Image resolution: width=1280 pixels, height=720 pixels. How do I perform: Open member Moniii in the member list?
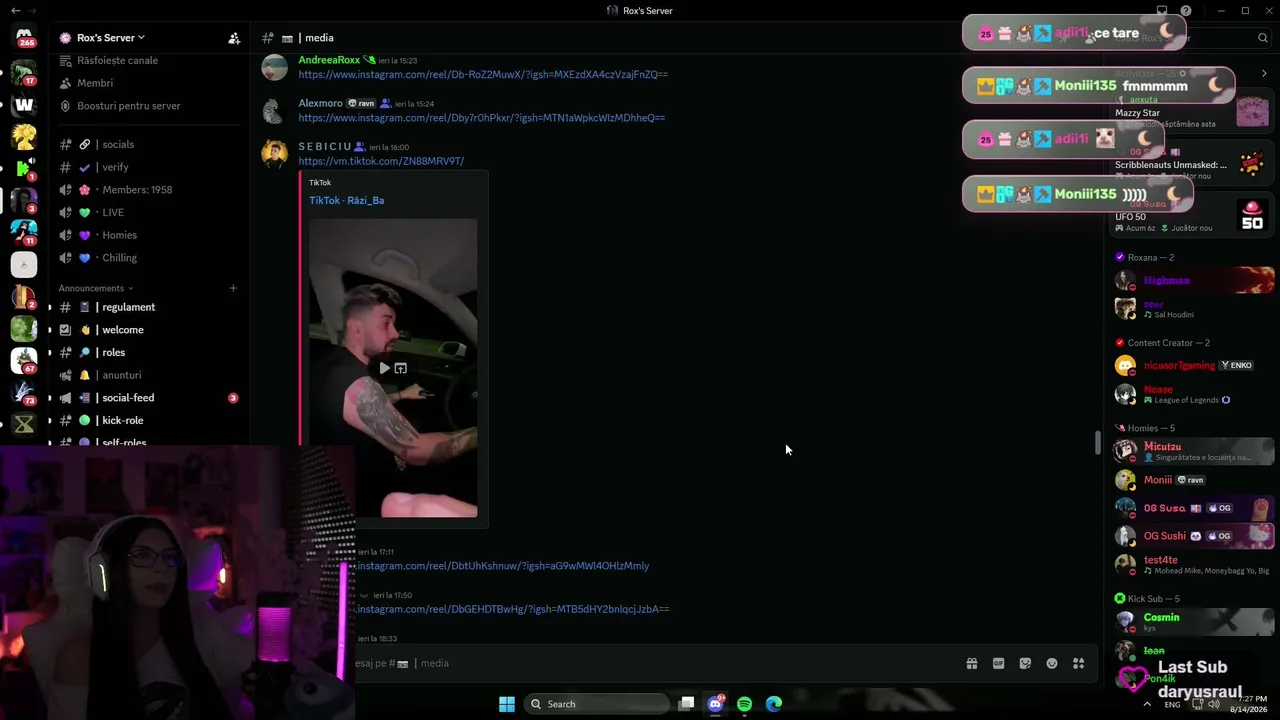[1194, 480]
